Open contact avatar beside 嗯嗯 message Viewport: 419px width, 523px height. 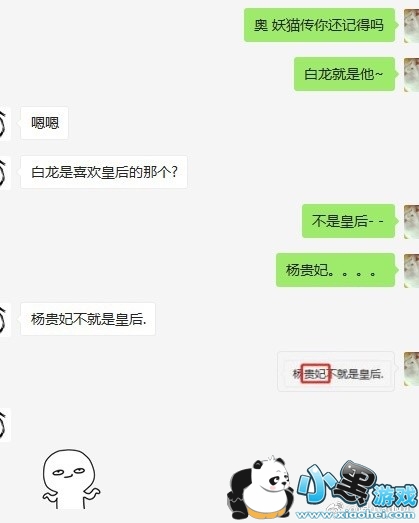click(5, 123)
